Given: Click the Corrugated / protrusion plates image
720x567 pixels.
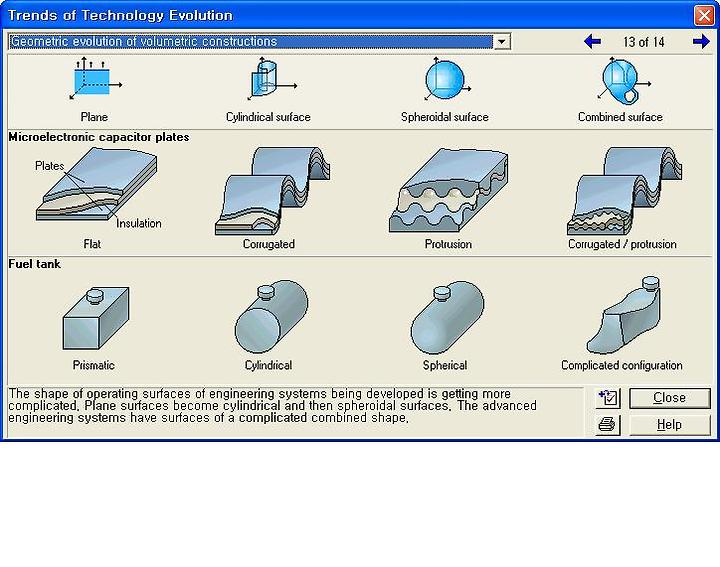Looking at the screenshot, I should (624, 191).
